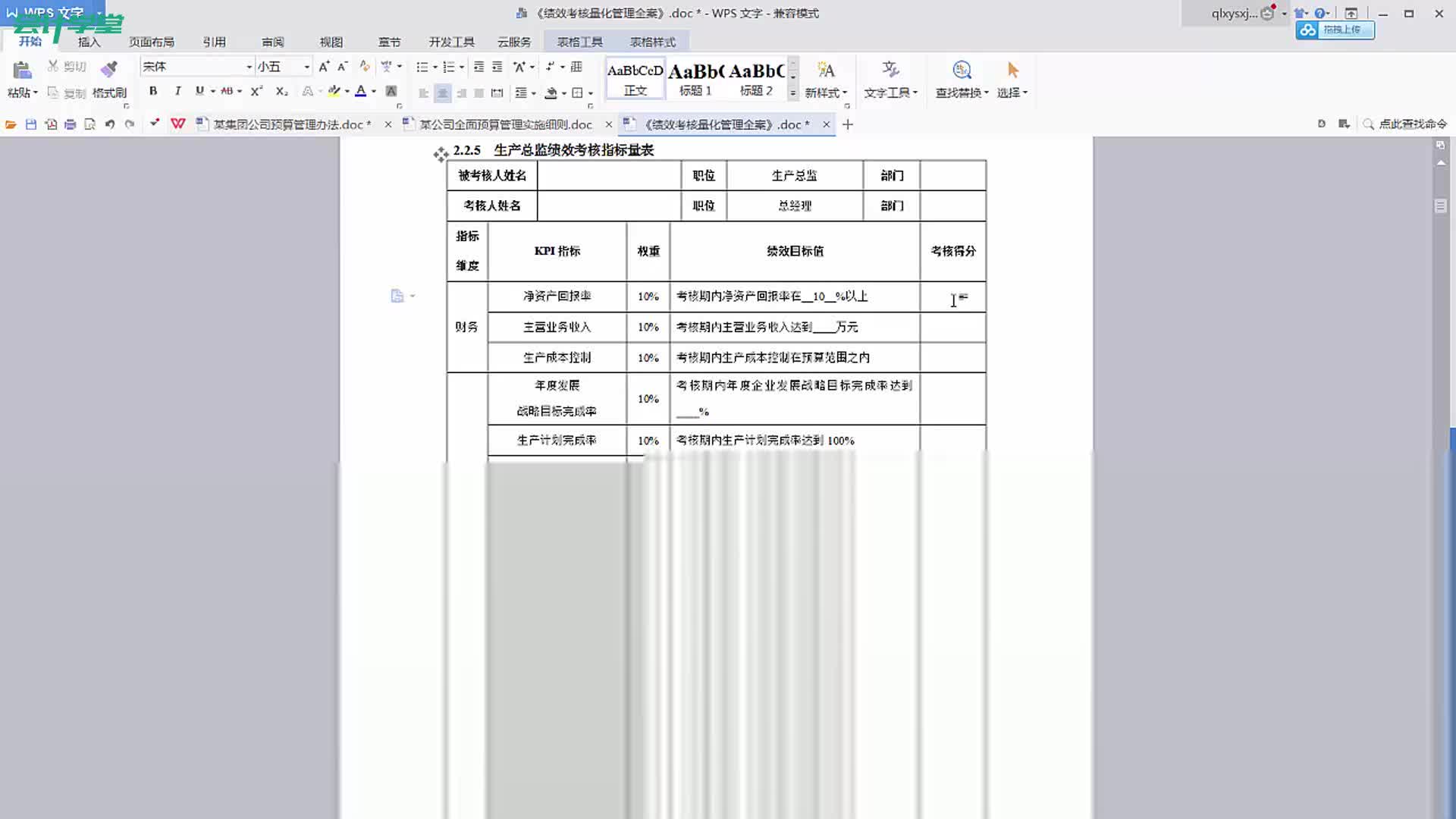The image size is (1456, 819).
Task: Toggle character shading A icon
Action: coord(391,91)
